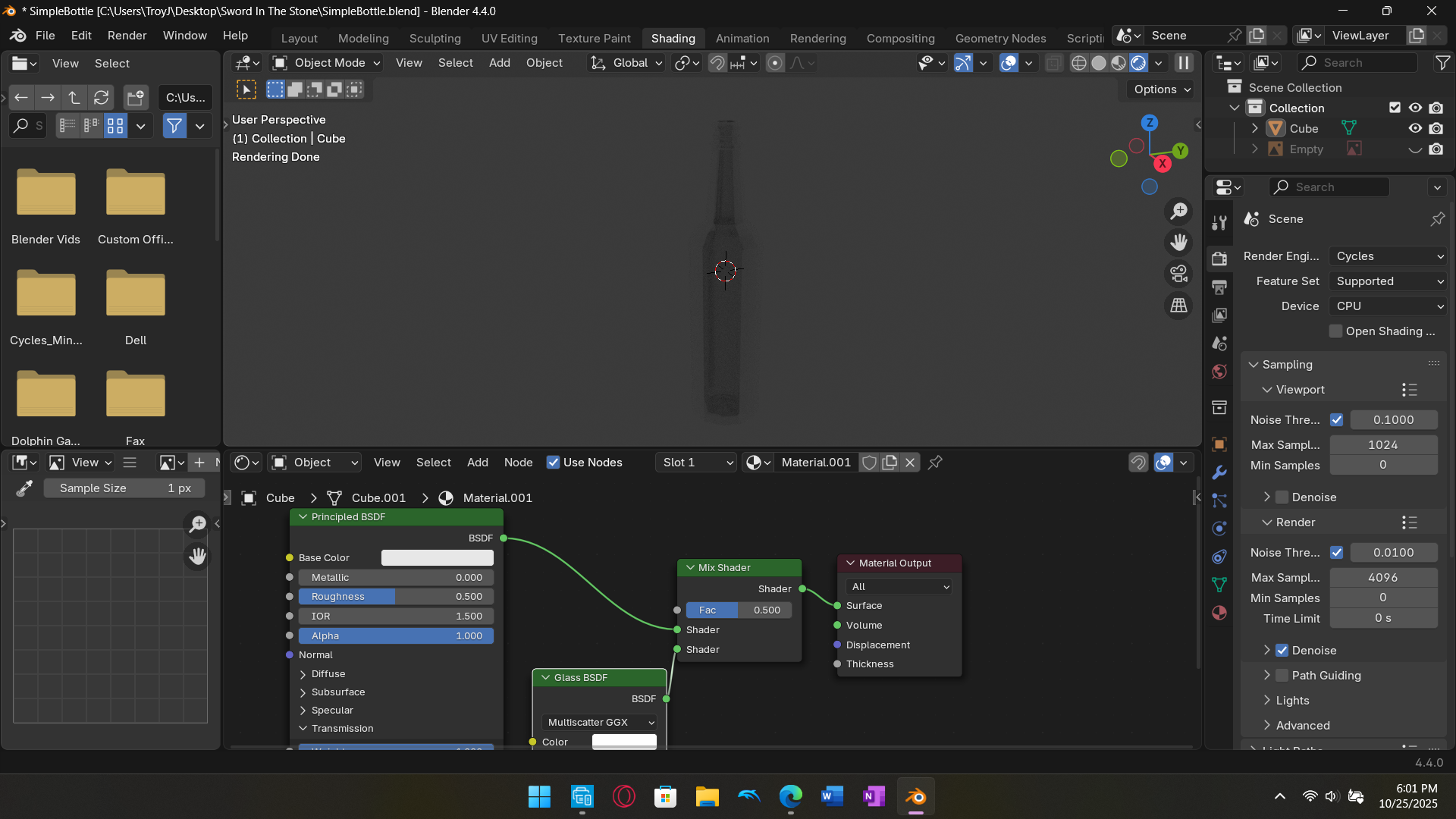Open the View Layer properties tab
The width and height of the screenshot is (1456, 819).
coord(1219,315)
